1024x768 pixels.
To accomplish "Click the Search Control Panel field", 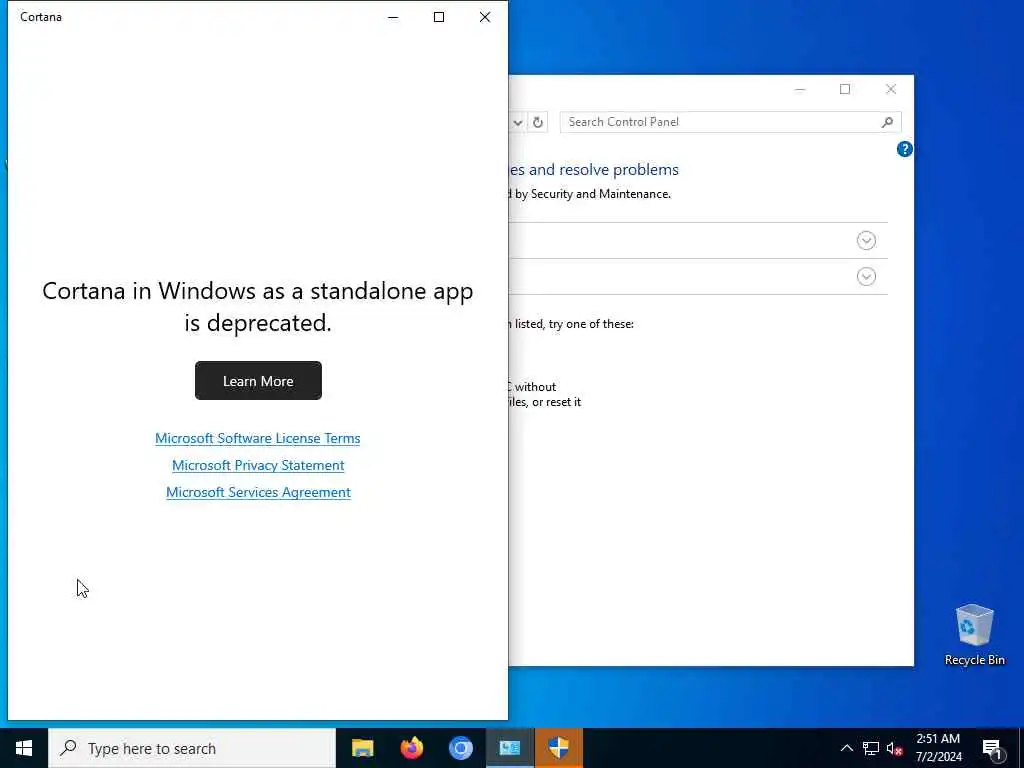I will (x=730, y=122).
